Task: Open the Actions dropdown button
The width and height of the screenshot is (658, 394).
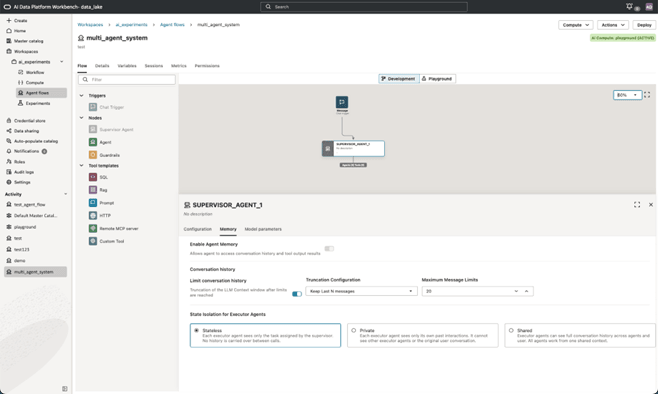Action: (613, 25)
